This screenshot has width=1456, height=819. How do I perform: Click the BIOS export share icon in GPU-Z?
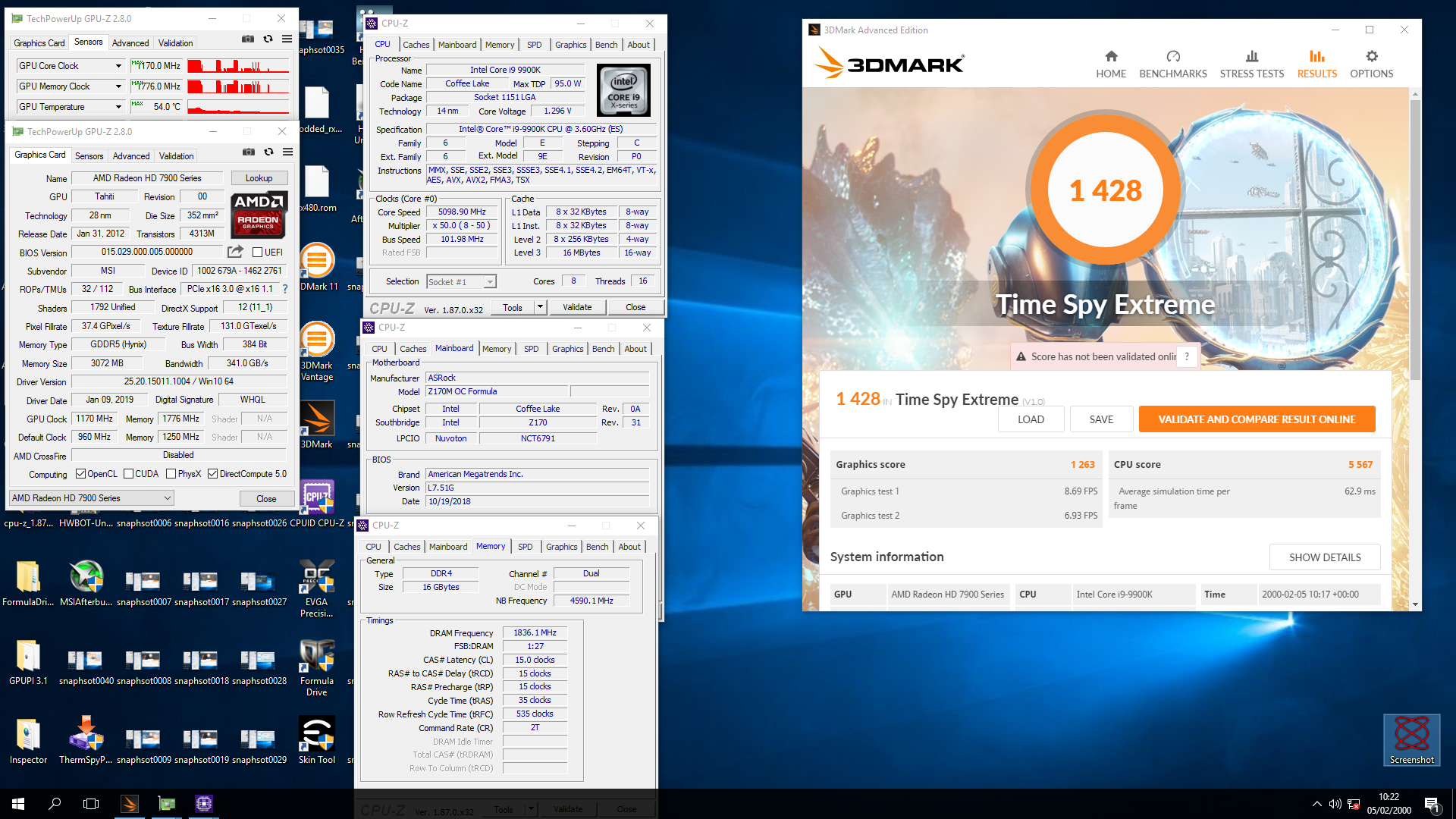[236, 252]
